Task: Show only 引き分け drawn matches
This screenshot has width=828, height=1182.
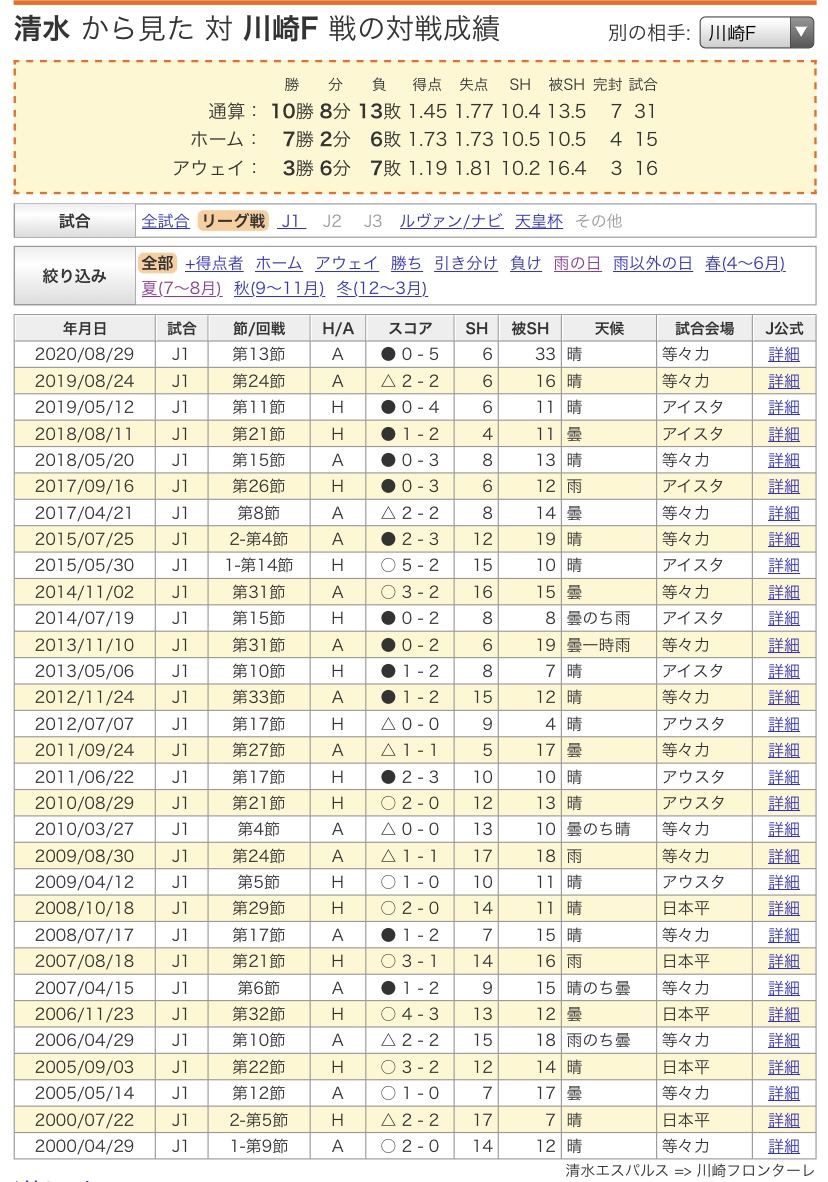Action: [x=465, y=263]
